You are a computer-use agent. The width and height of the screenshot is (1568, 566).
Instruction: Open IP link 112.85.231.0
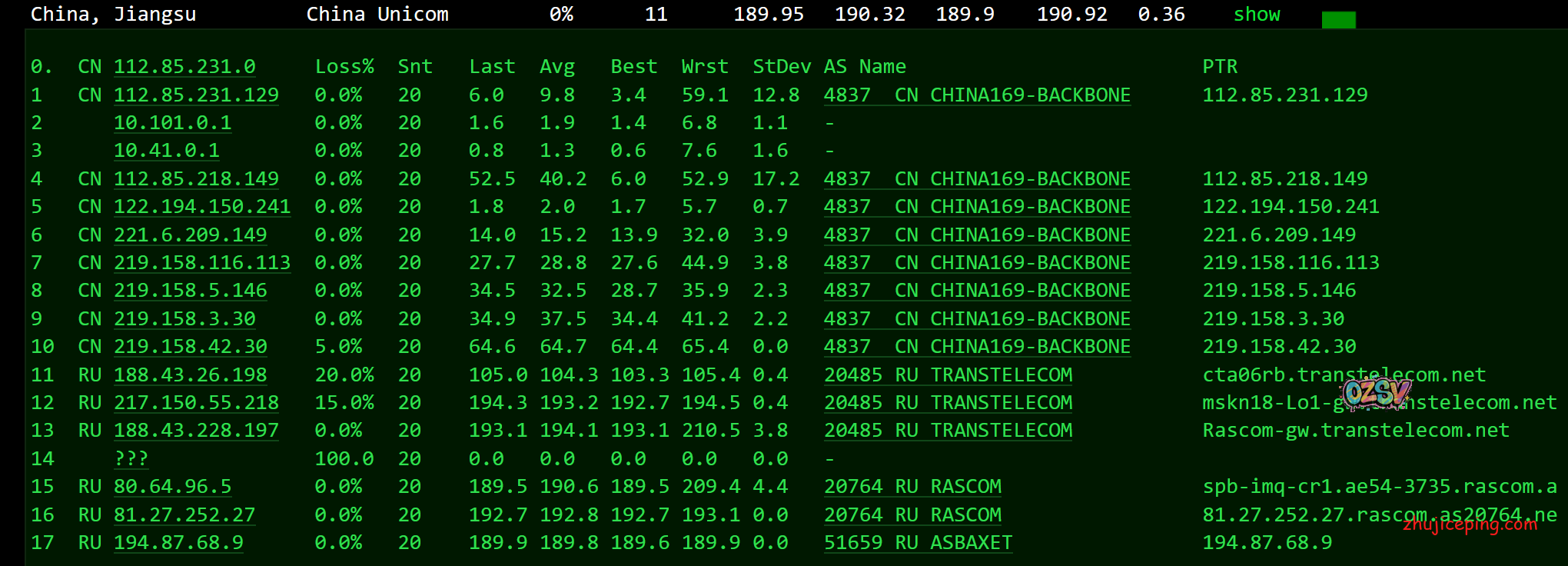[x=184, y=67]
